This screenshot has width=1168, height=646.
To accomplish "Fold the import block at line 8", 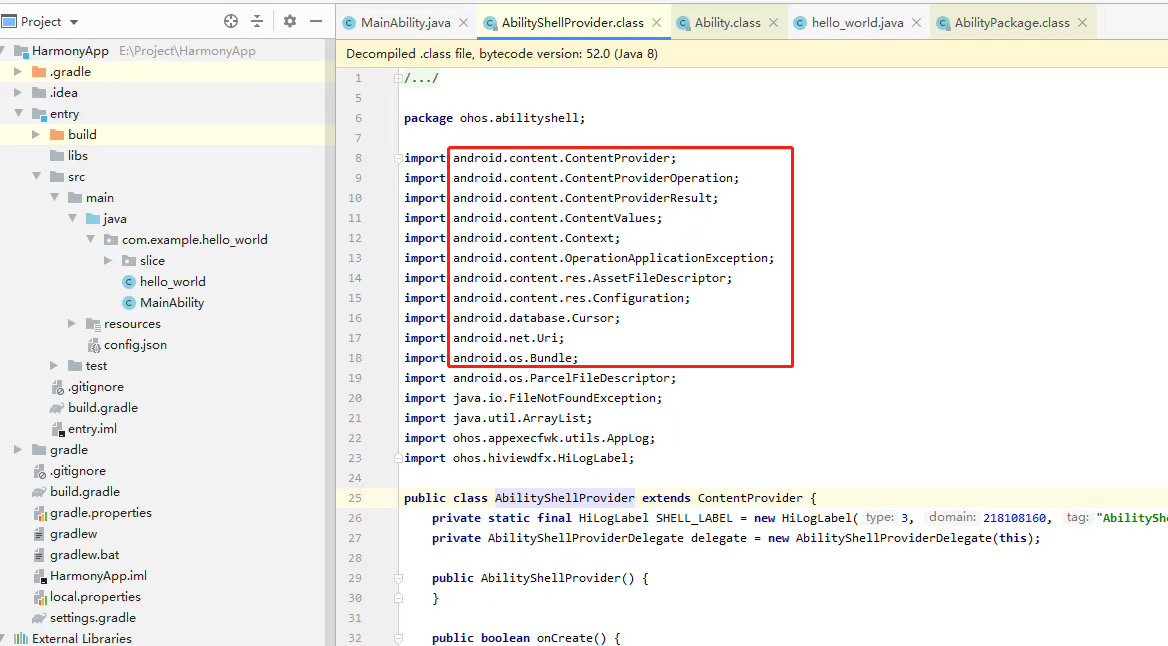I will pos(398,158).
